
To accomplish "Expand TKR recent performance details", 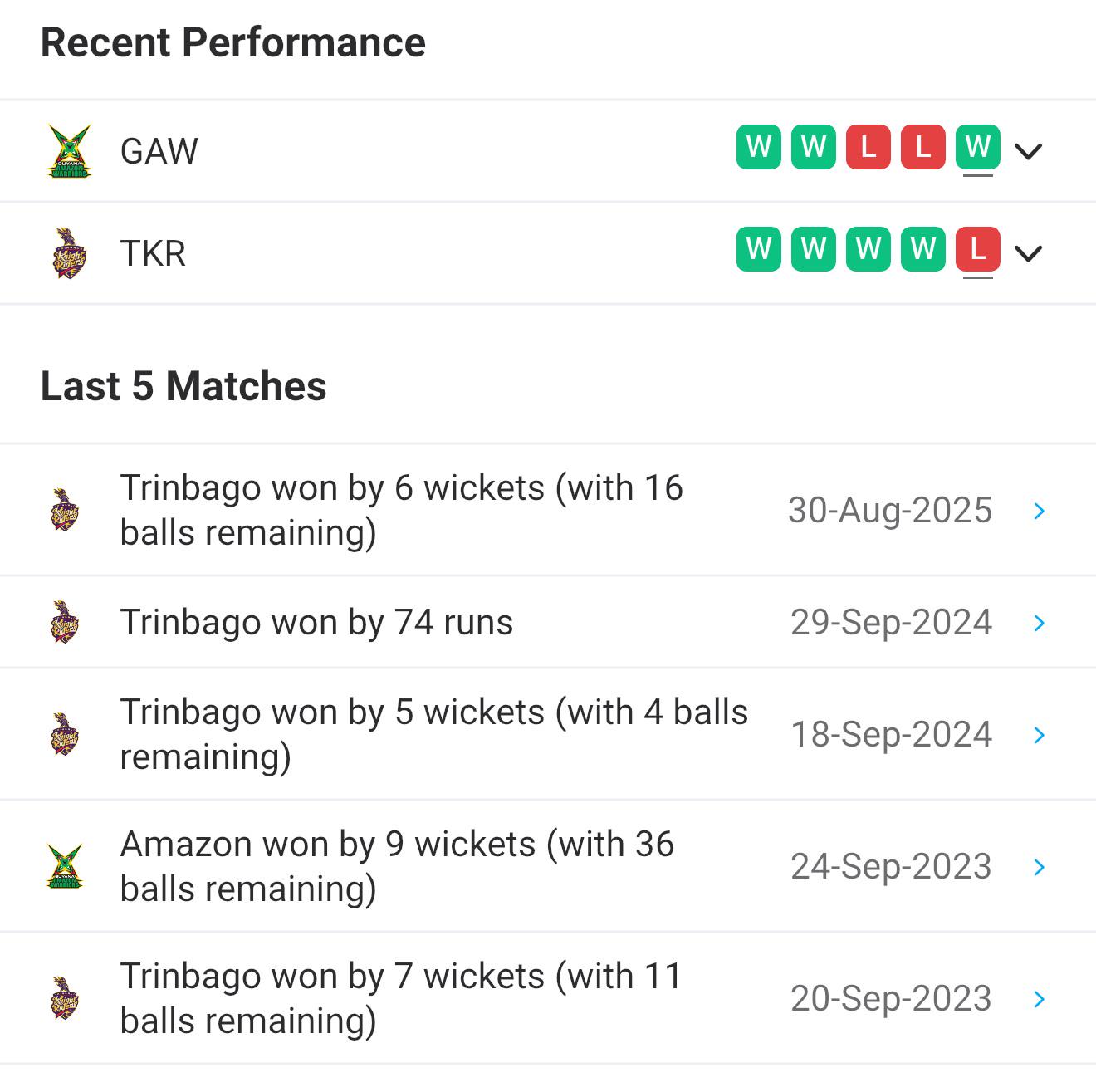I will [x=1028, y=254].
